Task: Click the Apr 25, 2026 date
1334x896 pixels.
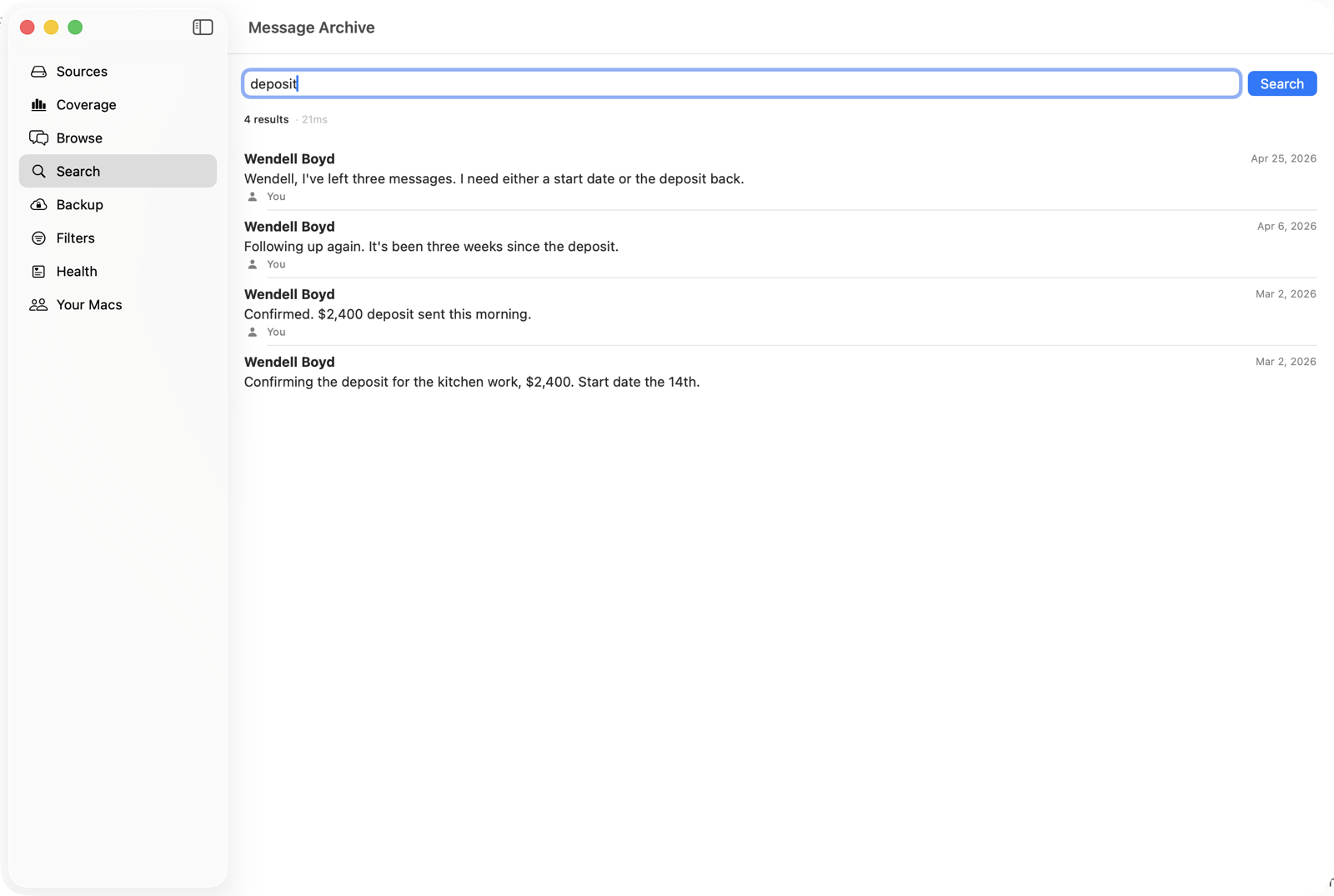Action: tap(1283, 158)
